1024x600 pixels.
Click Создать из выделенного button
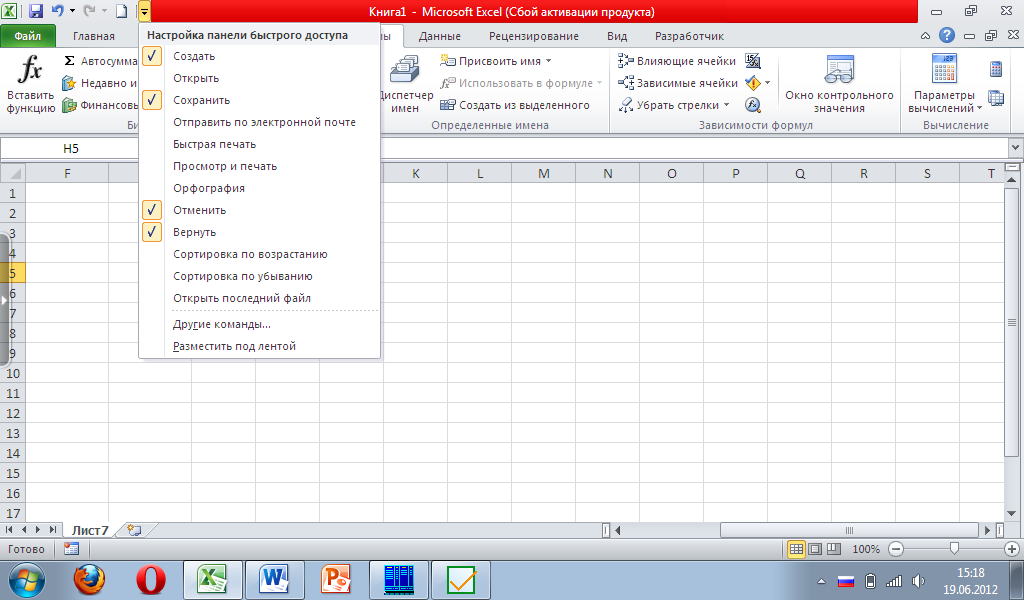pyautogui.click(x=515, y=105)
